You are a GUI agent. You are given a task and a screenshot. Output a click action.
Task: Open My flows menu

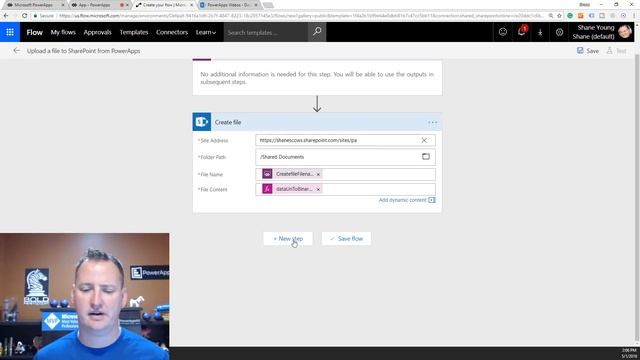pyautogui.click(x=63, y=32)
